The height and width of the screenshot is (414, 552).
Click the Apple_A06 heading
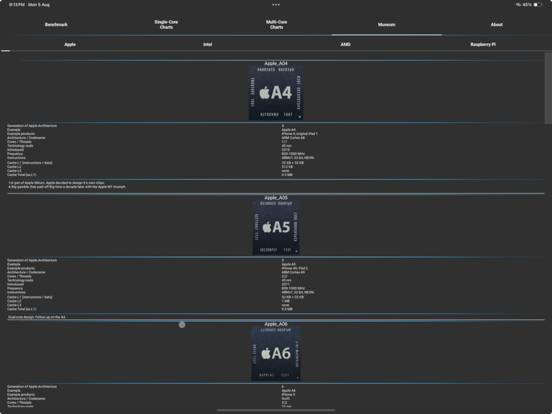(276, 324)
